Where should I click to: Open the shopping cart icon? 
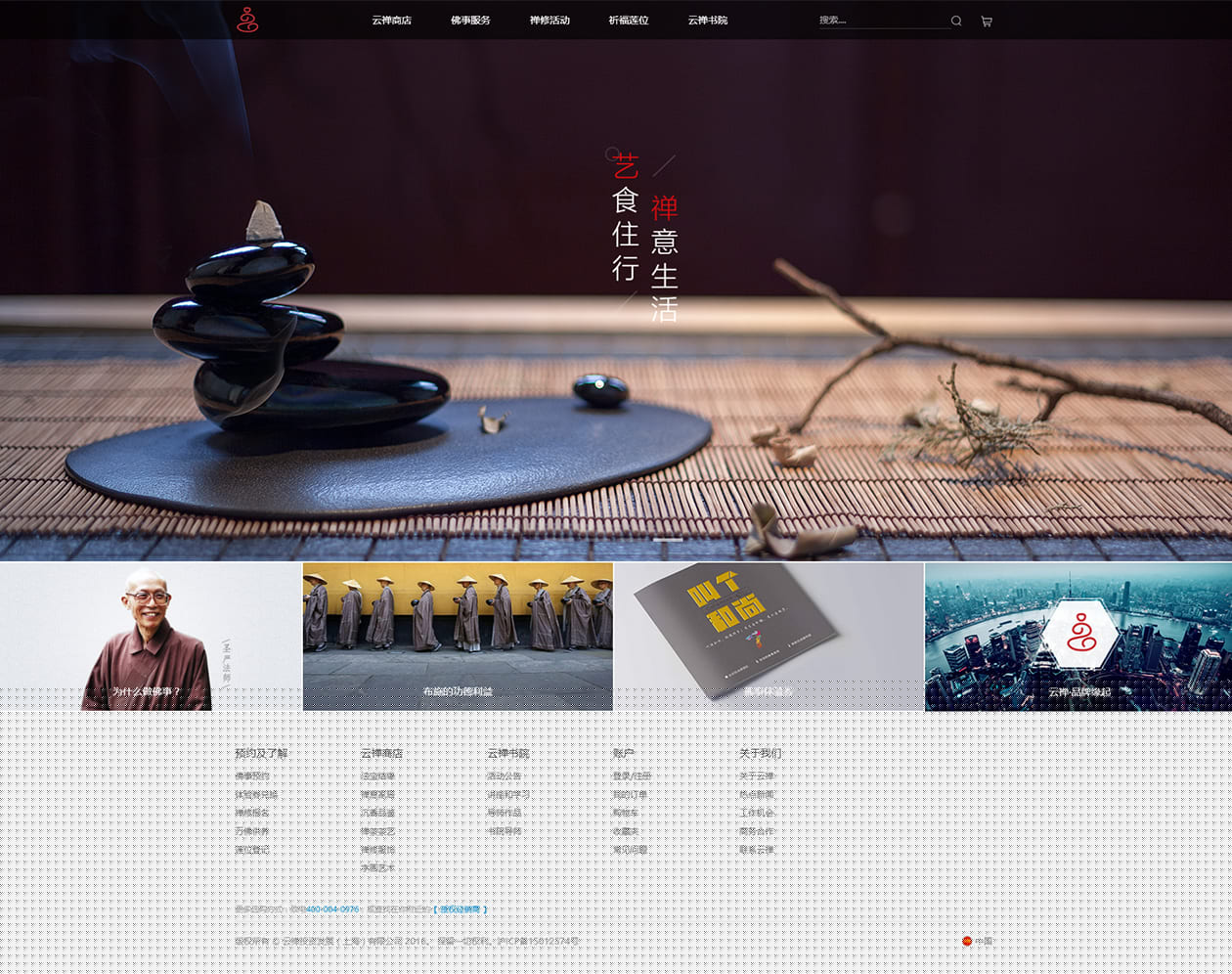[986, 21]
